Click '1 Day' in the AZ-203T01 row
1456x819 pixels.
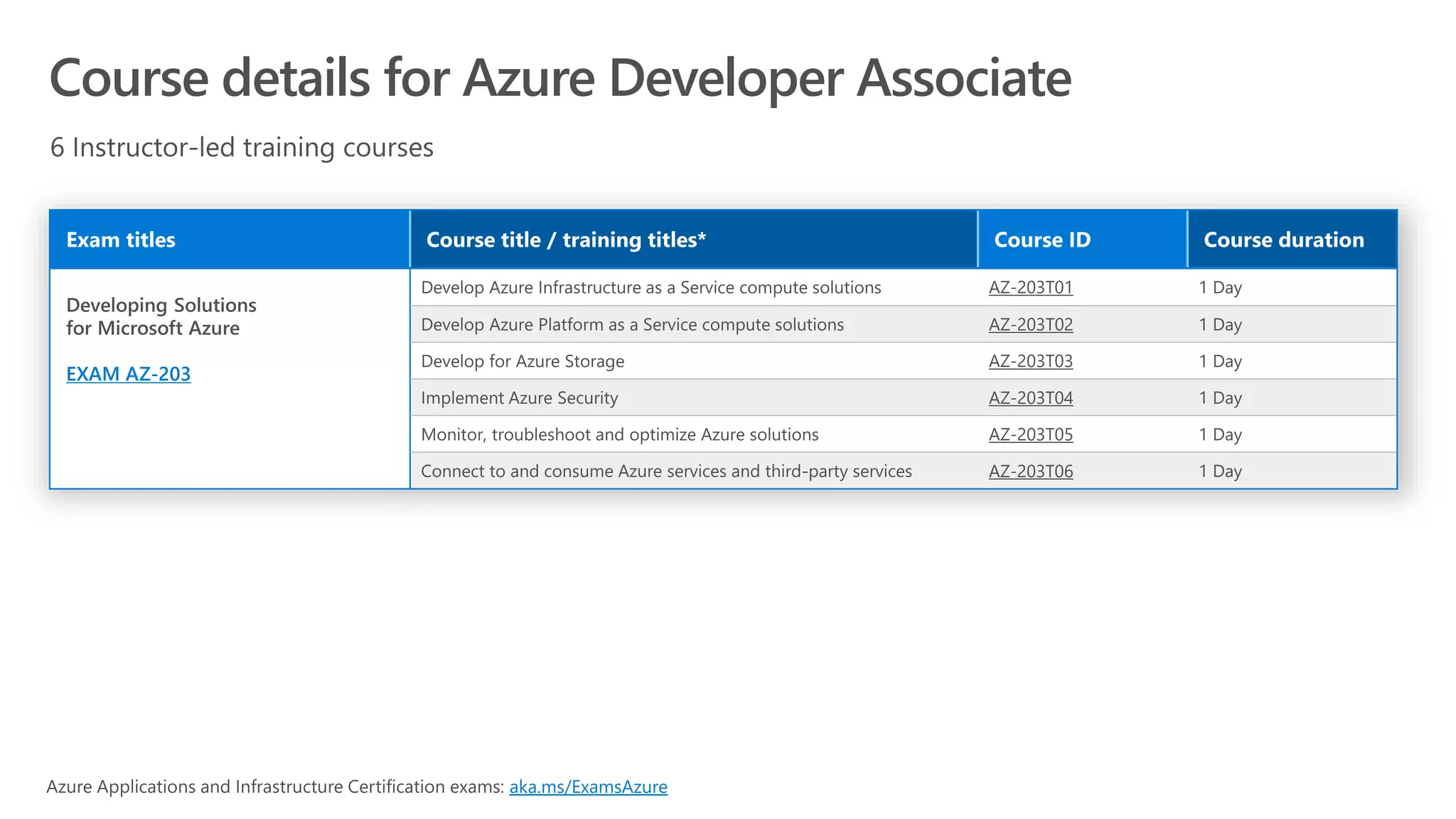1221,288
